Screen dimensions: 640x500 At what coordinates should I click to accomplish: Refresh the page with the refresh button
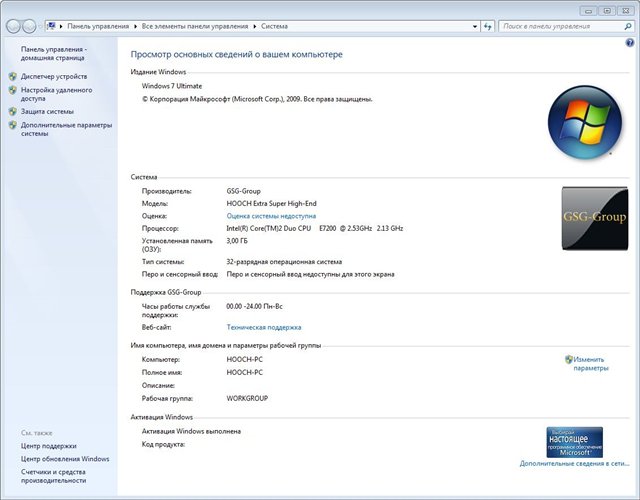pos(488,27)
